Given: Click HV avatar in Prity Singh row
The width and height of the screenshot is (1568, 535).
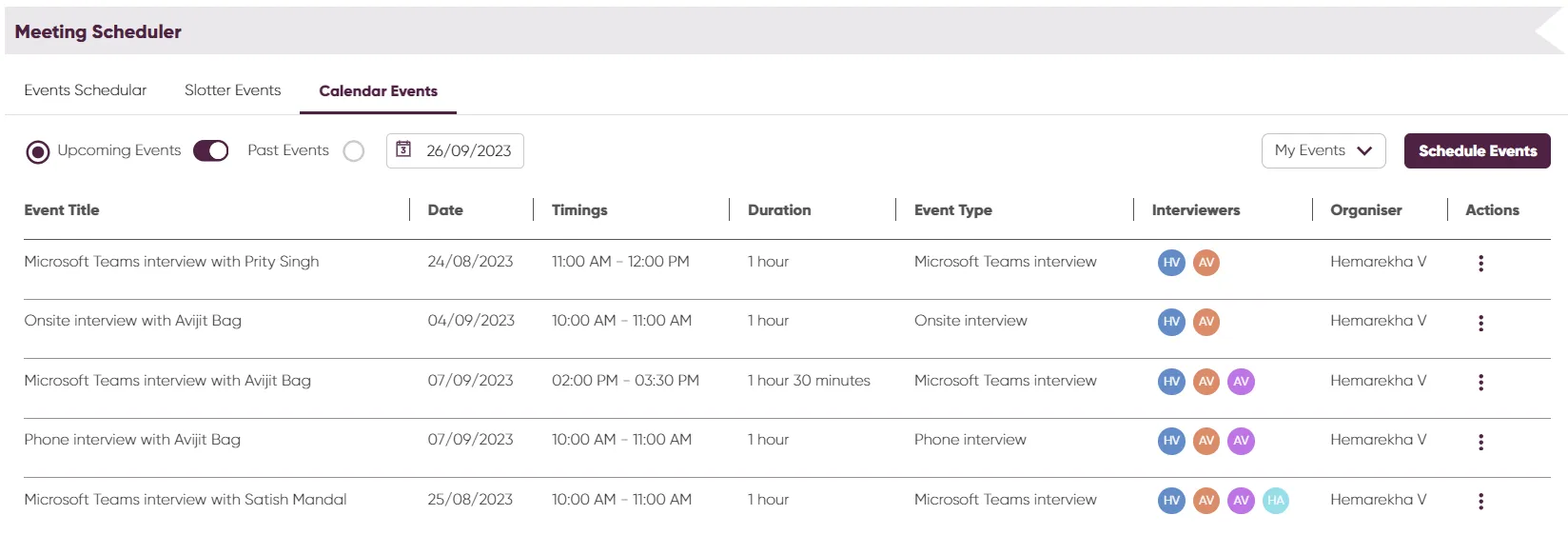Looking at the screenshot, I should 1171,263.
